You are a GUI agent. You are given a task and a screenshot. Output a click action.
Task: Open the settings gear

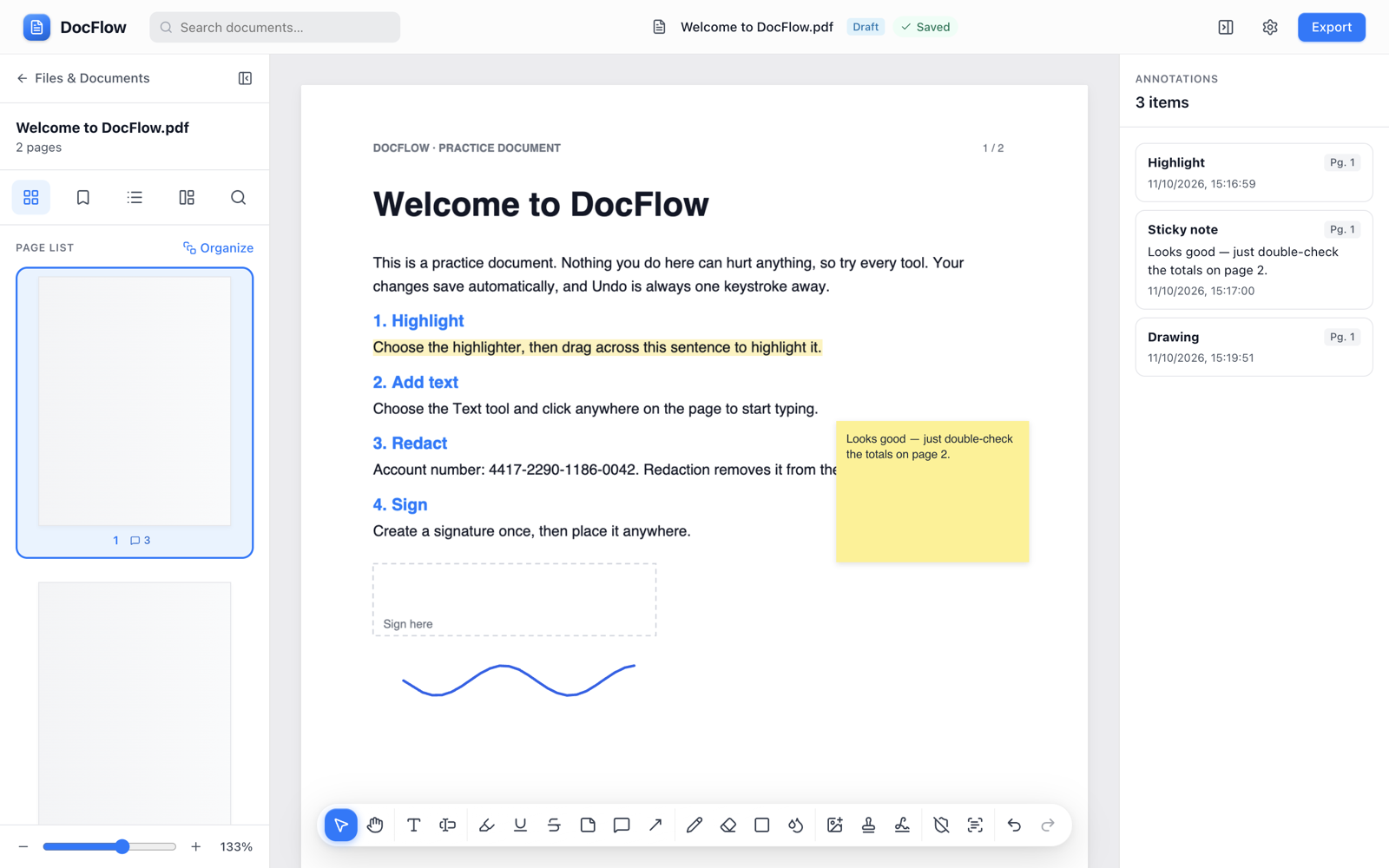[1270, 27]
